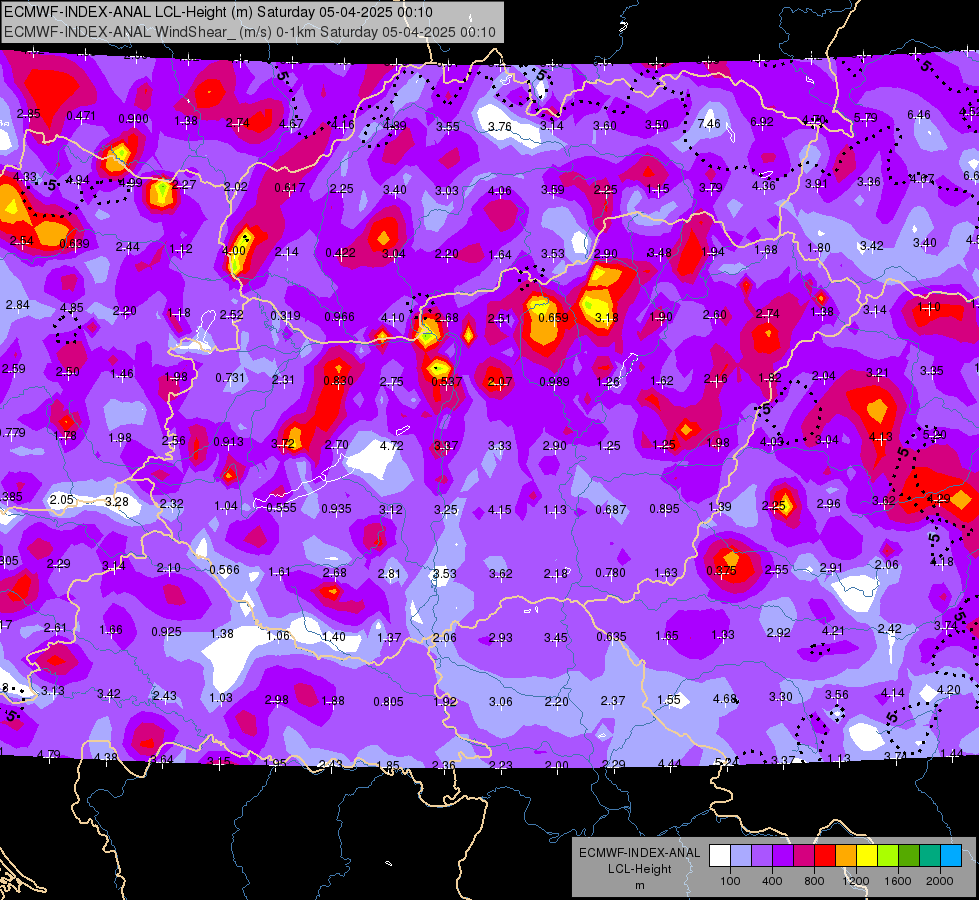This screenshot has width=979, height=900.
Task: Click the wind shear value 6.92
Action: point(762,122)
